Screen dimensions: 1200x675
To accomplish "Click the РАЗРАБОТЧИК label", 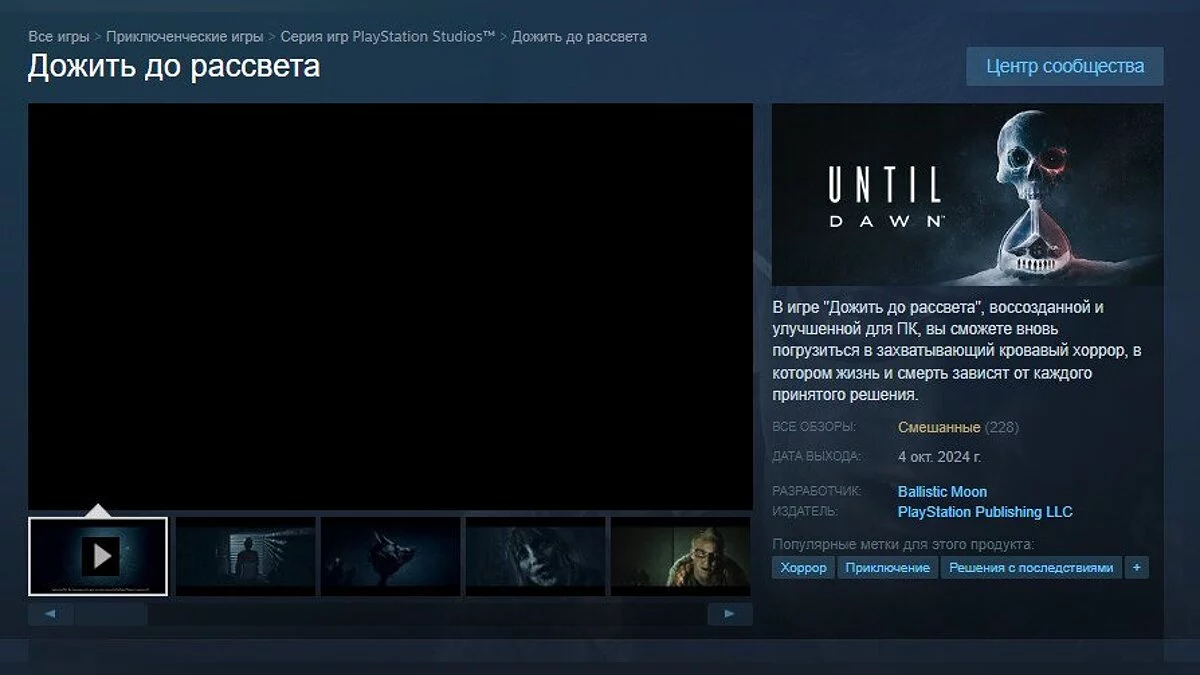I will point(816,491).
